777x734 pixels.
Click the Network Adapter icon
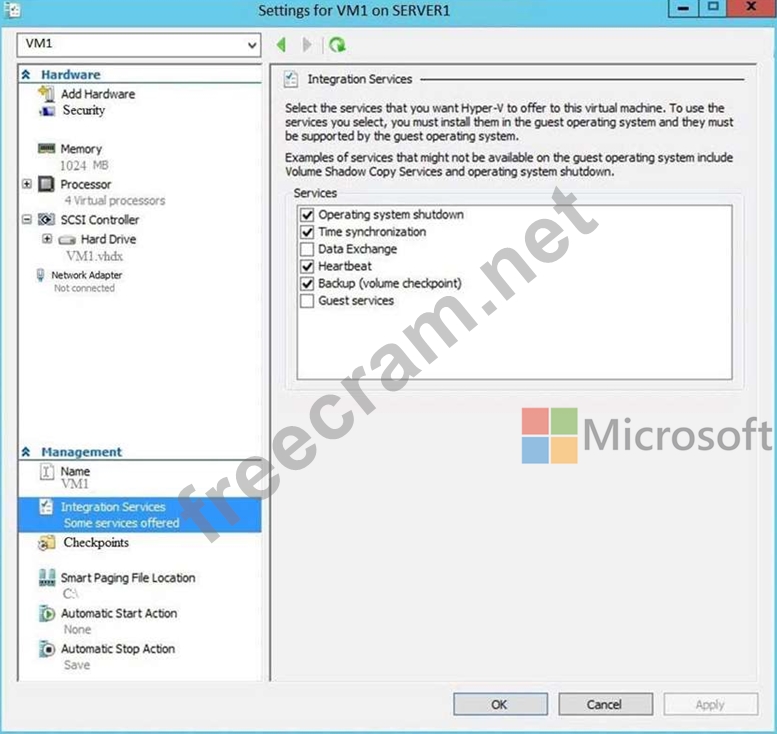(x=40, y=275)
